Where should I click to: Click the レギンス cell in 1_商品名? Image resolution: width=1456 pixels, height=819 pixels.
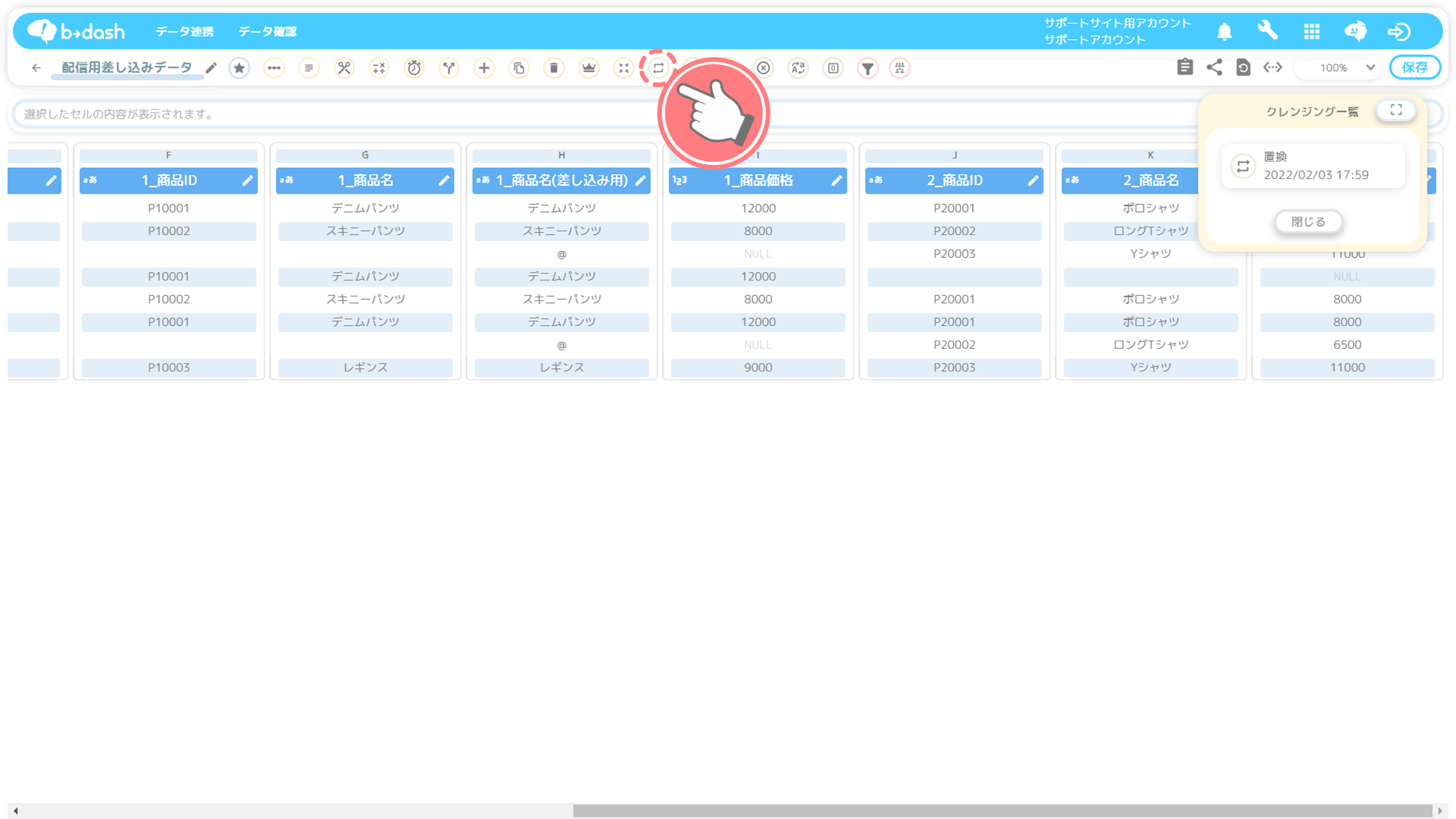point(365,368)
